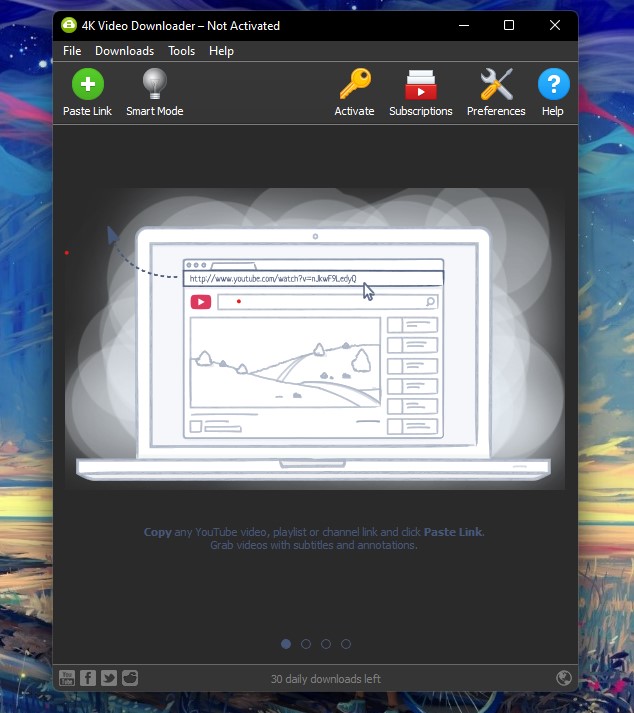This screenshot has height=713, width=634.
Task: Open the File menu
Action: tap(72, 51)
